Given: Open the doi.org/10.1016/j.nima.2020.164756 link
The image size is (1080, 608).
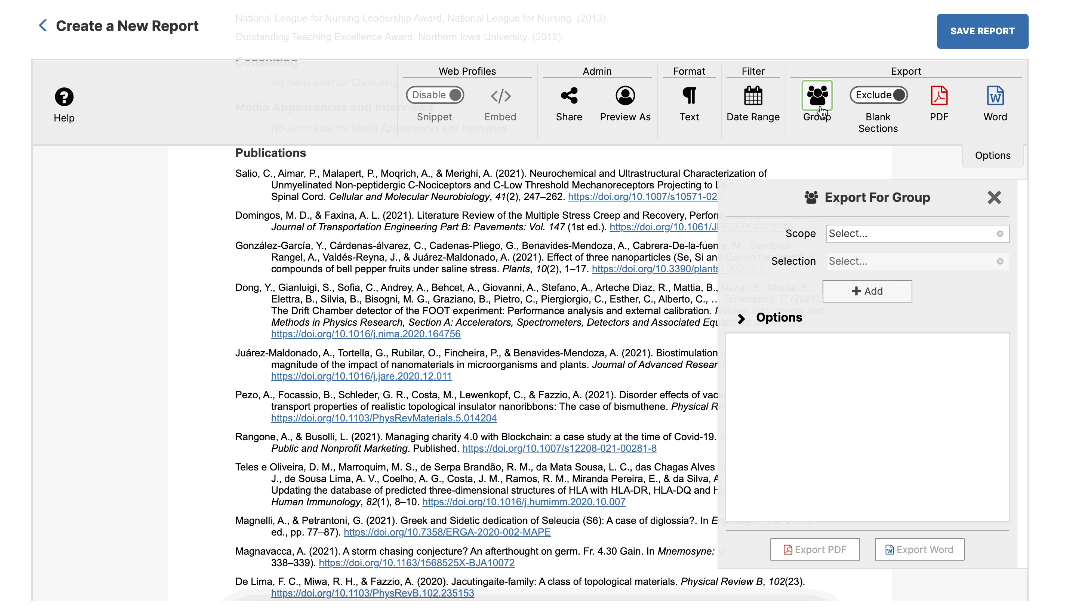Looking at the screenshot, I should click(x=366, y=334).
